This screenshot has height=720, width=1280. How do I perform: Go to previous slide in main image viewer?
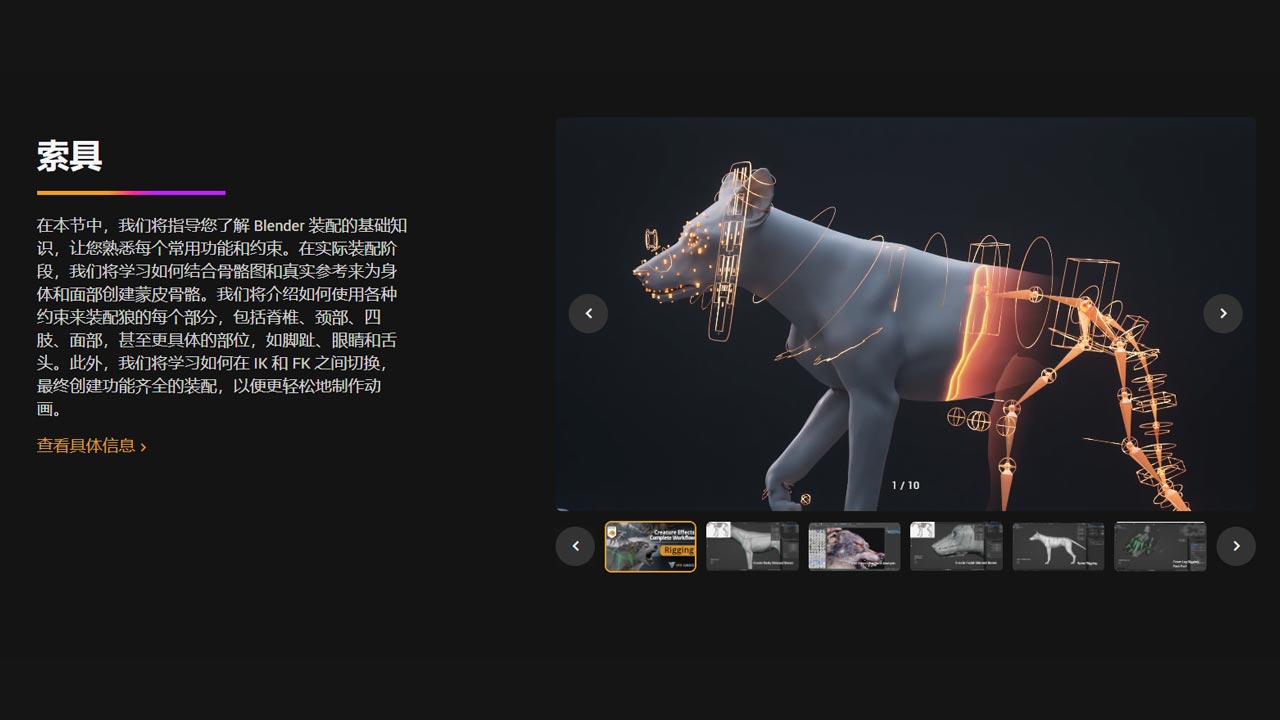click(588, 314)
